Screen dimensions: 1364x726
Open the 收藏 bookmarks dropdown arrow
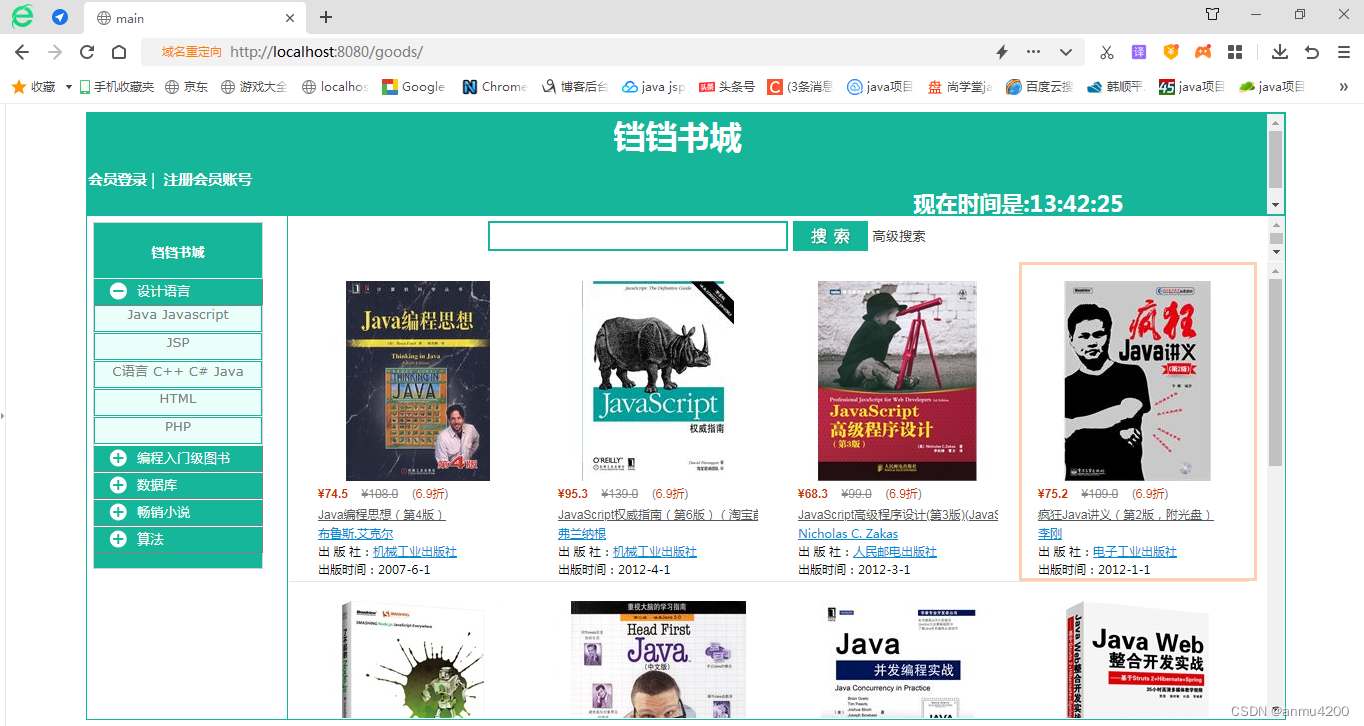coord(67,87)
